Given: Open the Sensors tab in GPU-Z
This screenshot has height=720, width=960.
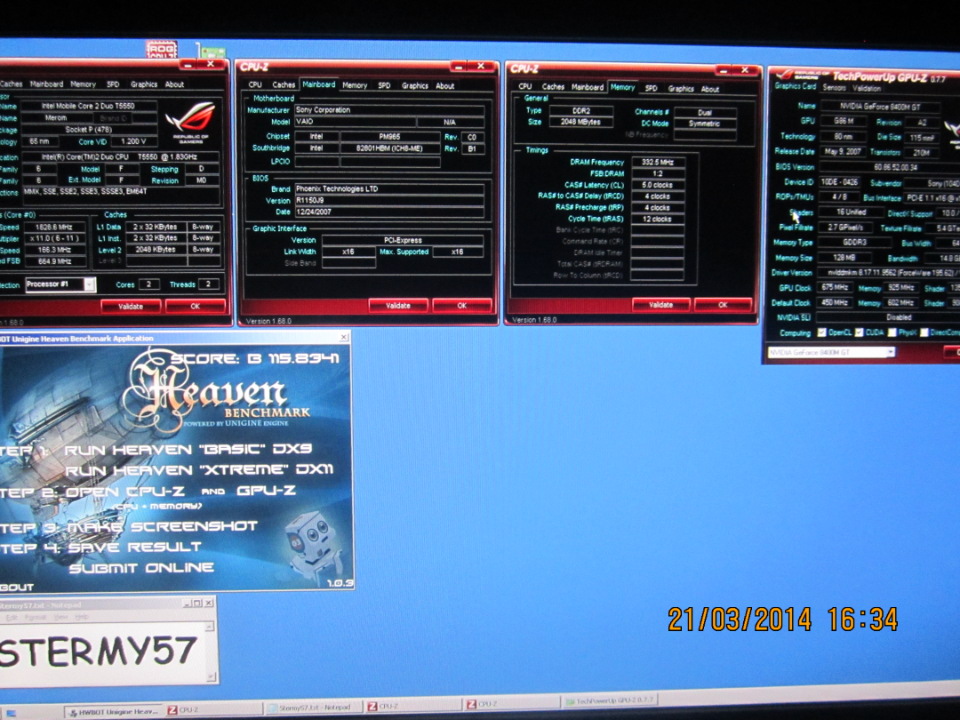Looking at the screenshot, I should click(x=834, y=88).
